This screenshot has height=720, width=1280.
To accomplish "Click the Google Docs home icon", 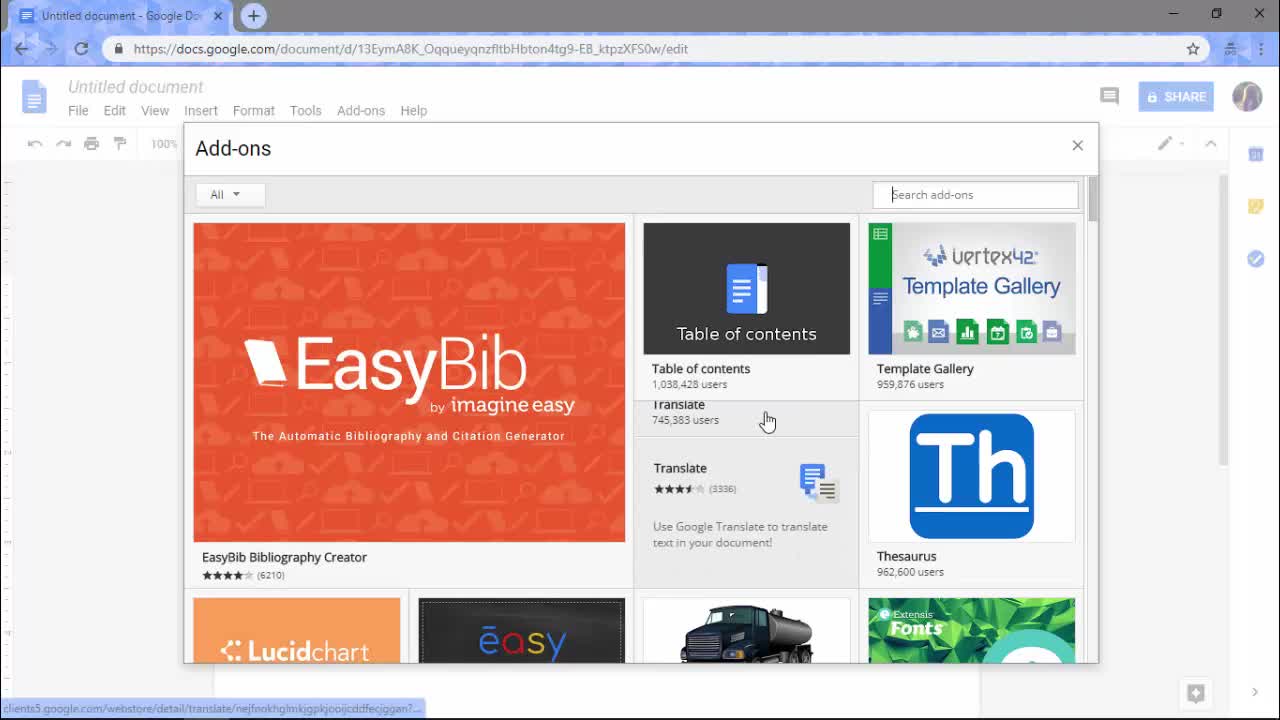I will tap(34, 97).
